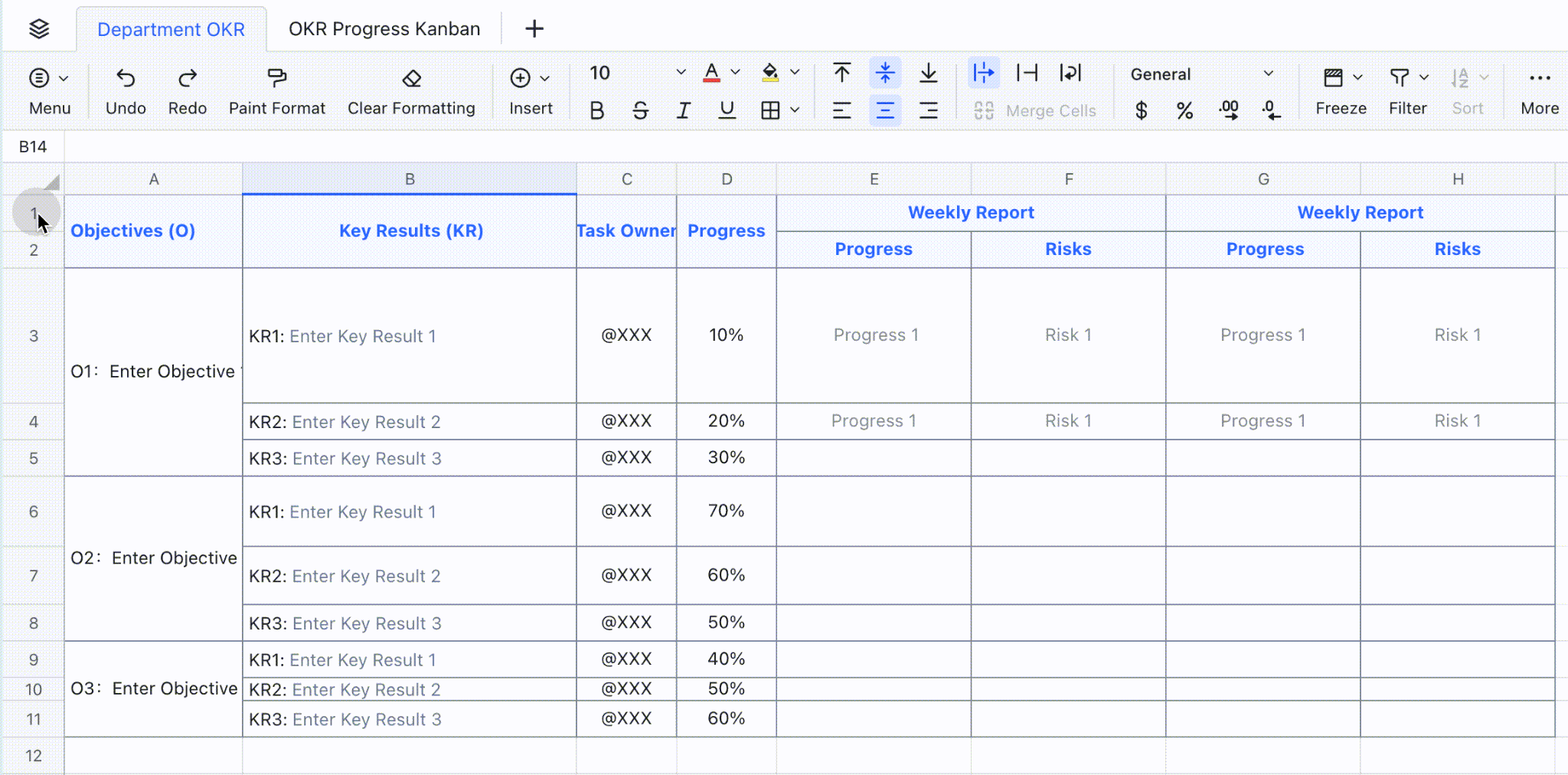Click O2: Enter Objective cell
1568x775 pixels.
click(153, 558)
